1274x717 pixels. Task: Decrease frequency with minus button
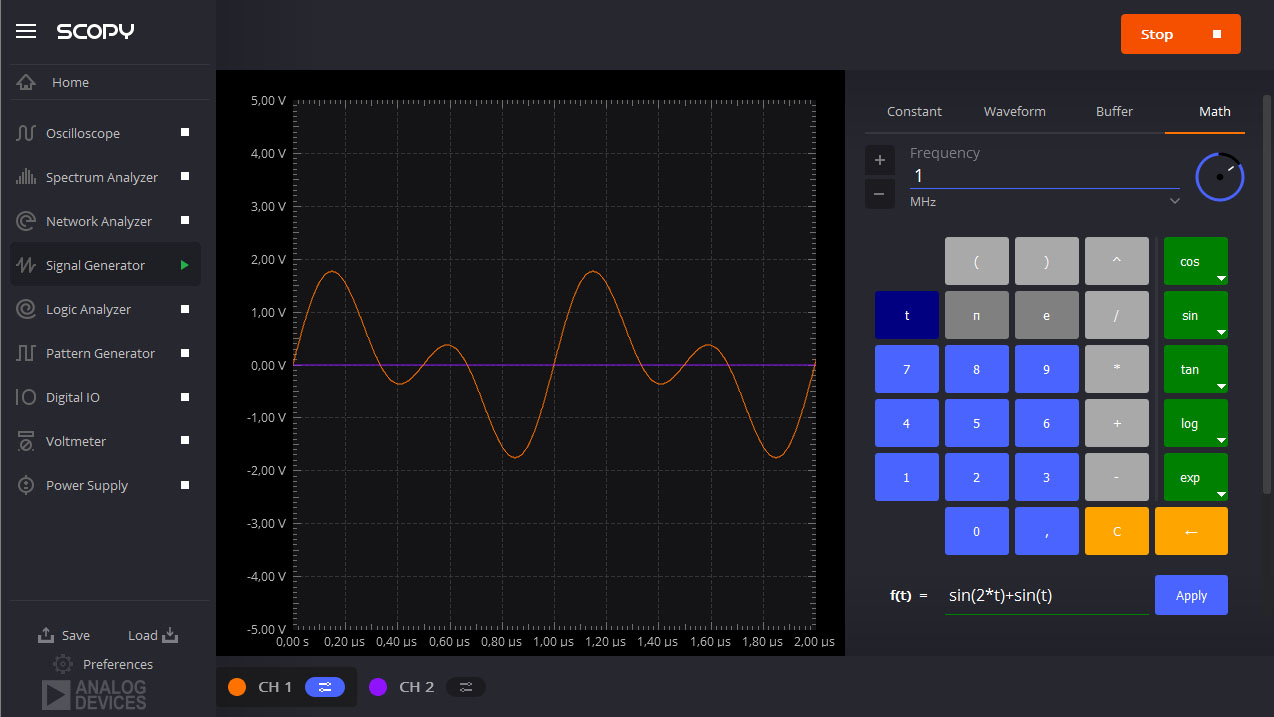[x=880, y=194]
